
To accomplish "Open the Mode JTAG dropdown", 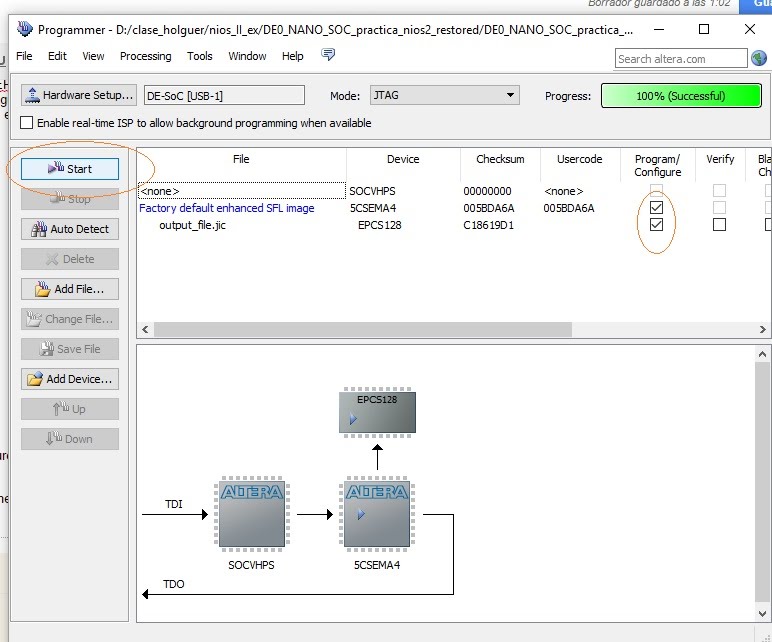I will 444,95.
